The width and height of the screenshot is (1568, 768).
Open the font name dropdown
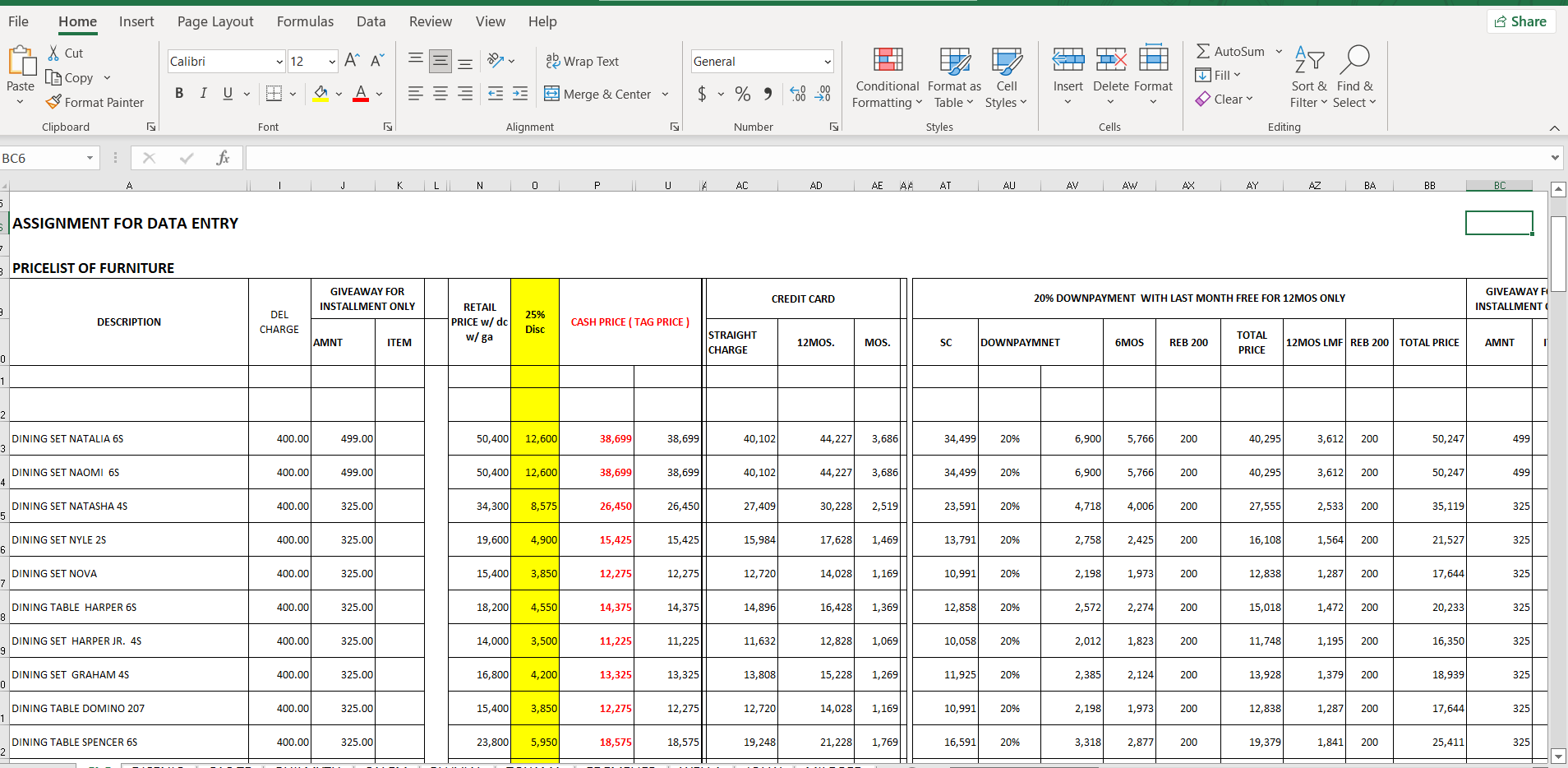click(x=279, y=62)
